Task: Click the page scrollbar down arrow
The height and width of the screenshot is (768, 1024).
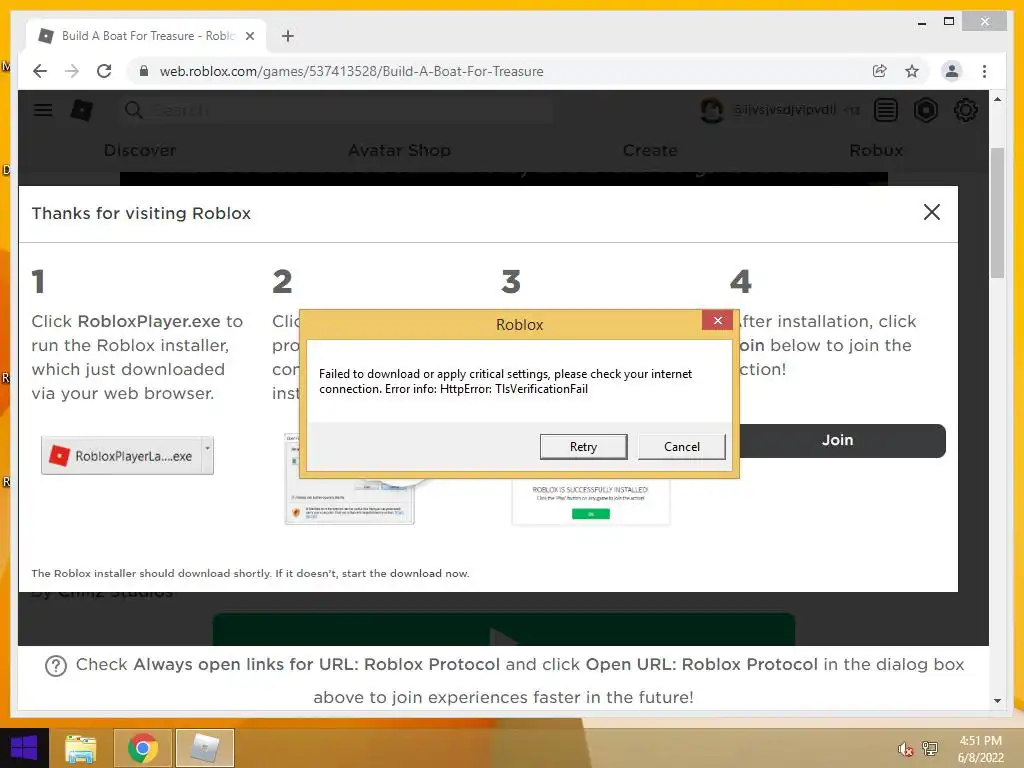Action: coord(997,701)
